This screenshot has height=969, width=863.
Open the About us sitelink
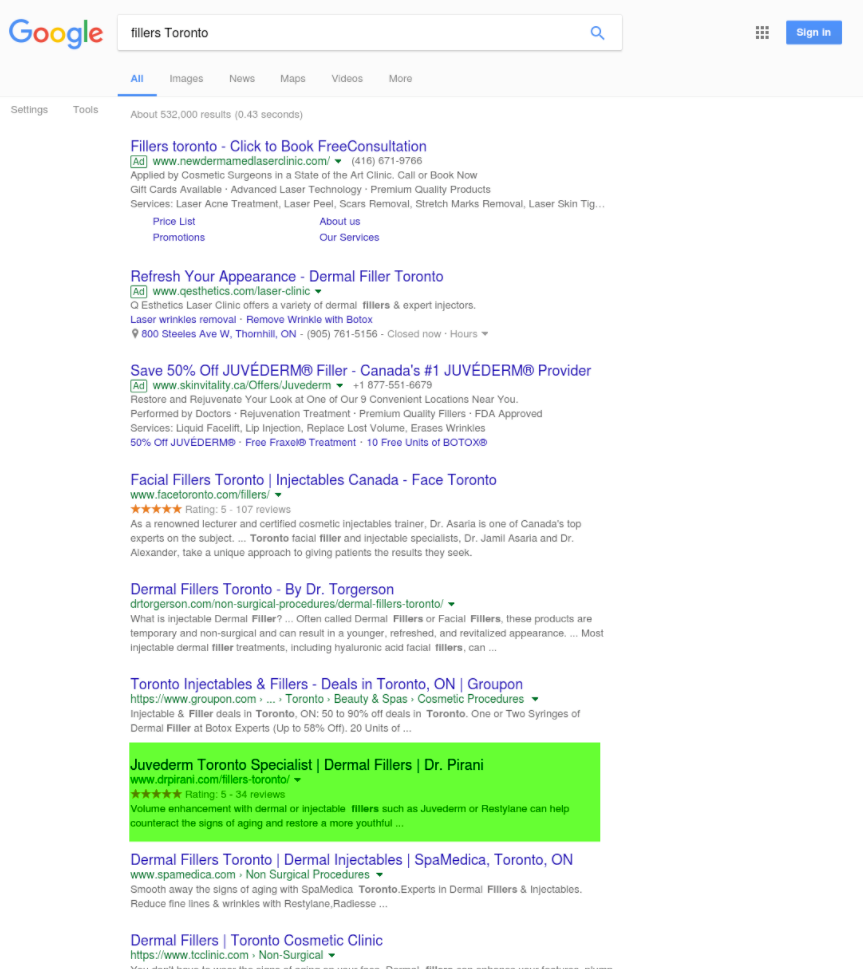point(339,221)
